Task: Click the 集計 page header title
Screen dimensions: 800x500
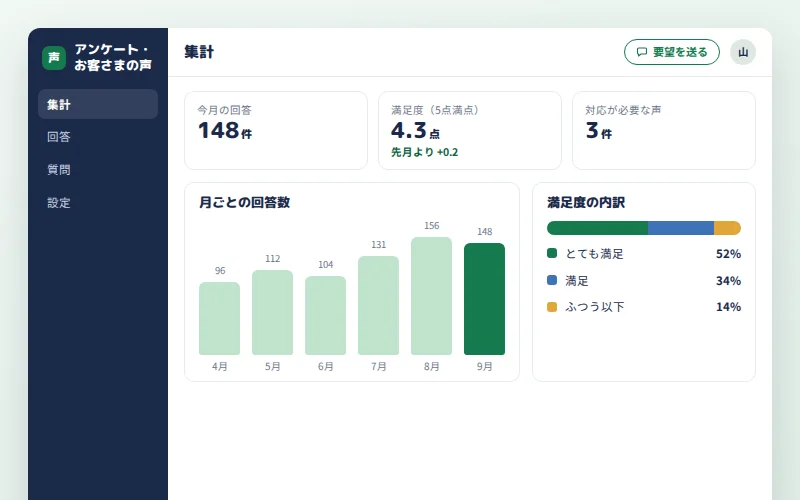Action: pos(199,52)
